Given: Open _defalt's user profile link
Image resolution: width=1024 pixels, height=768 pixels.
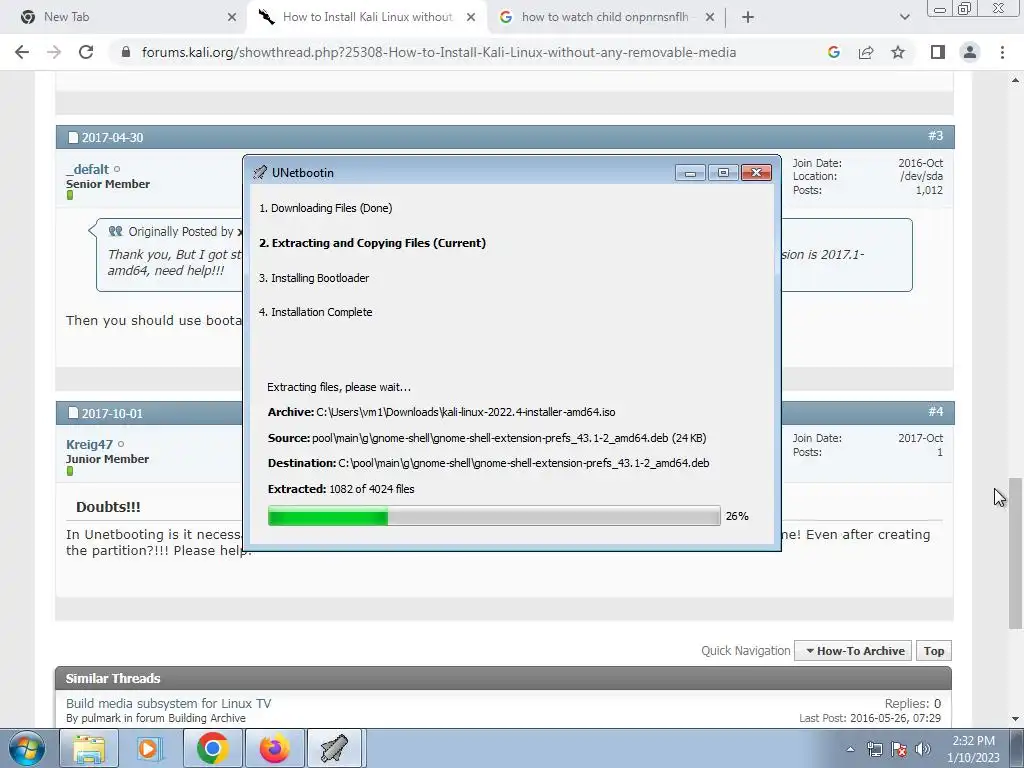Looking at the screenshot, I should pos(88,169).
